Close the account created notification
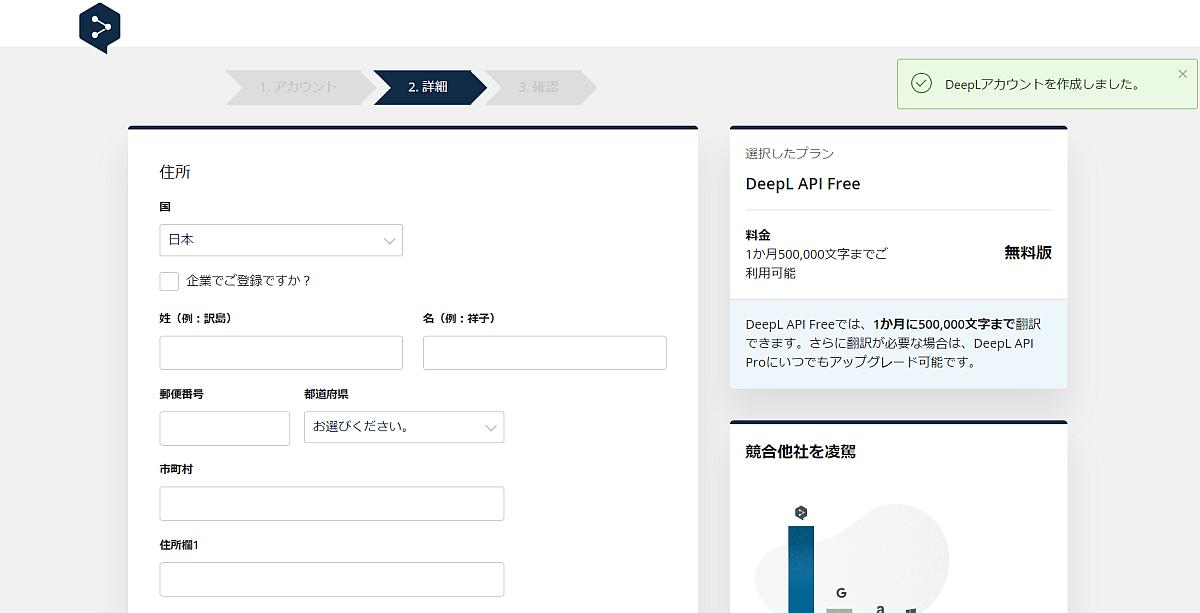Viewport: 1200px width, 613px height. (1182, 74)
